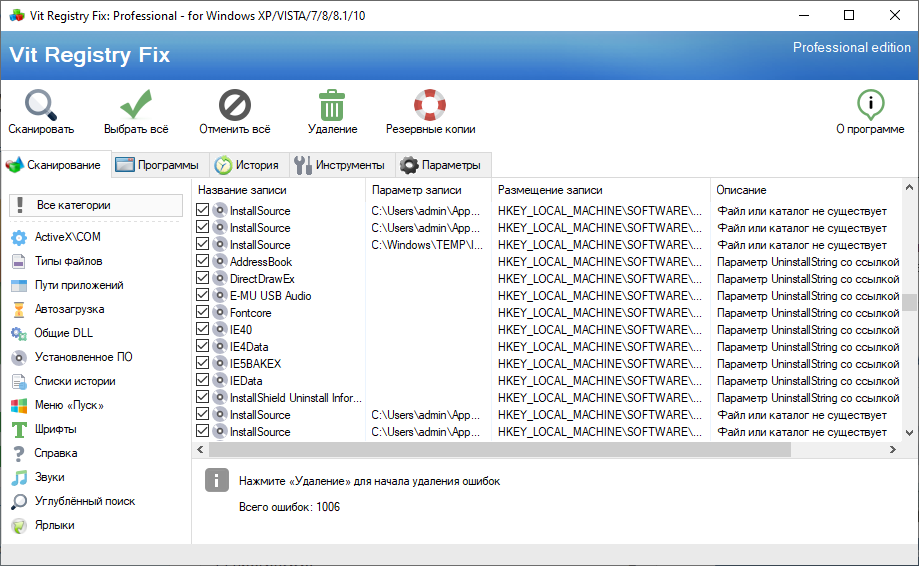Image resolution: width=919 pixels, height=566 pixels.
Task: Uncheck the IEData entry checkbox
Action: pyautogui.click(x=203, y=380)
